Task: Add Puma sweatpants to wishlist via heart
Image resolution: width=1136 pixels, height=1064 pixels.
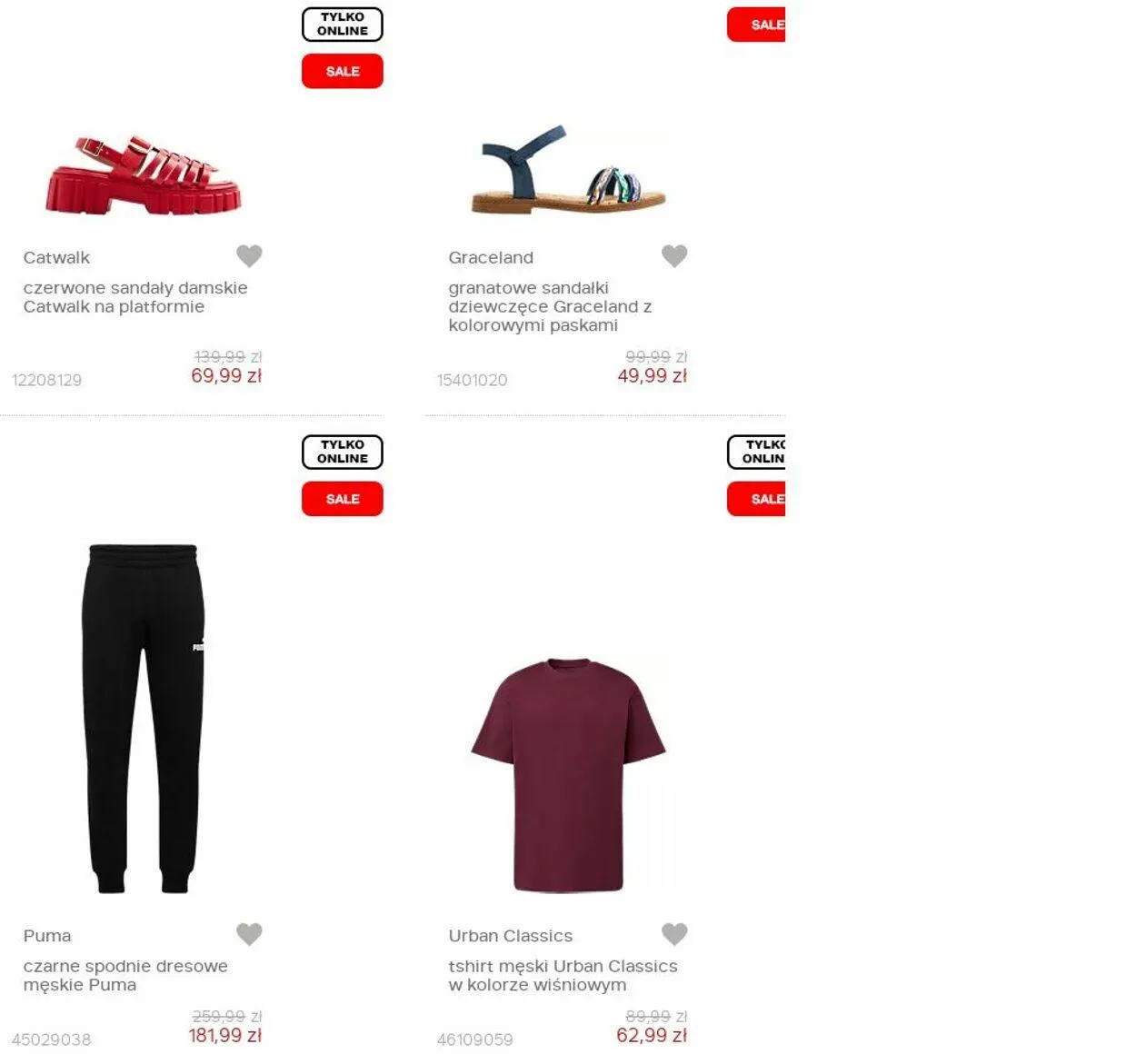Action: pyautogui.click(x=249, y=934)
